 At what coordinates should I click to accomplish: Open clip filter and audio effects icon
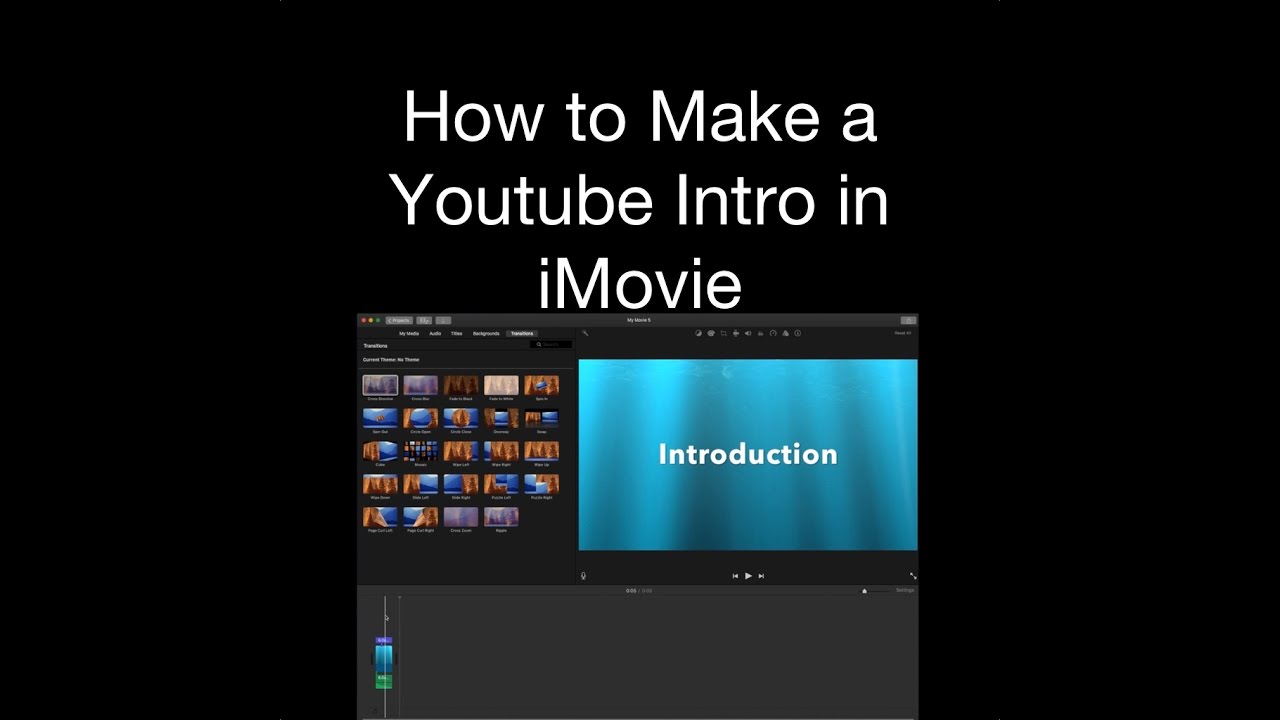[785, 333]
